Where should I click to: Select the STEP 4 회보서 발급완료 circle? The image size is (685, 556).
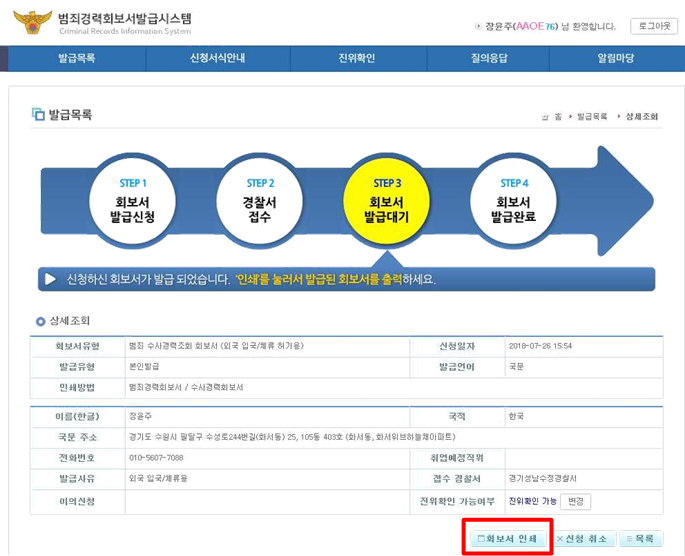pos(513,199)
